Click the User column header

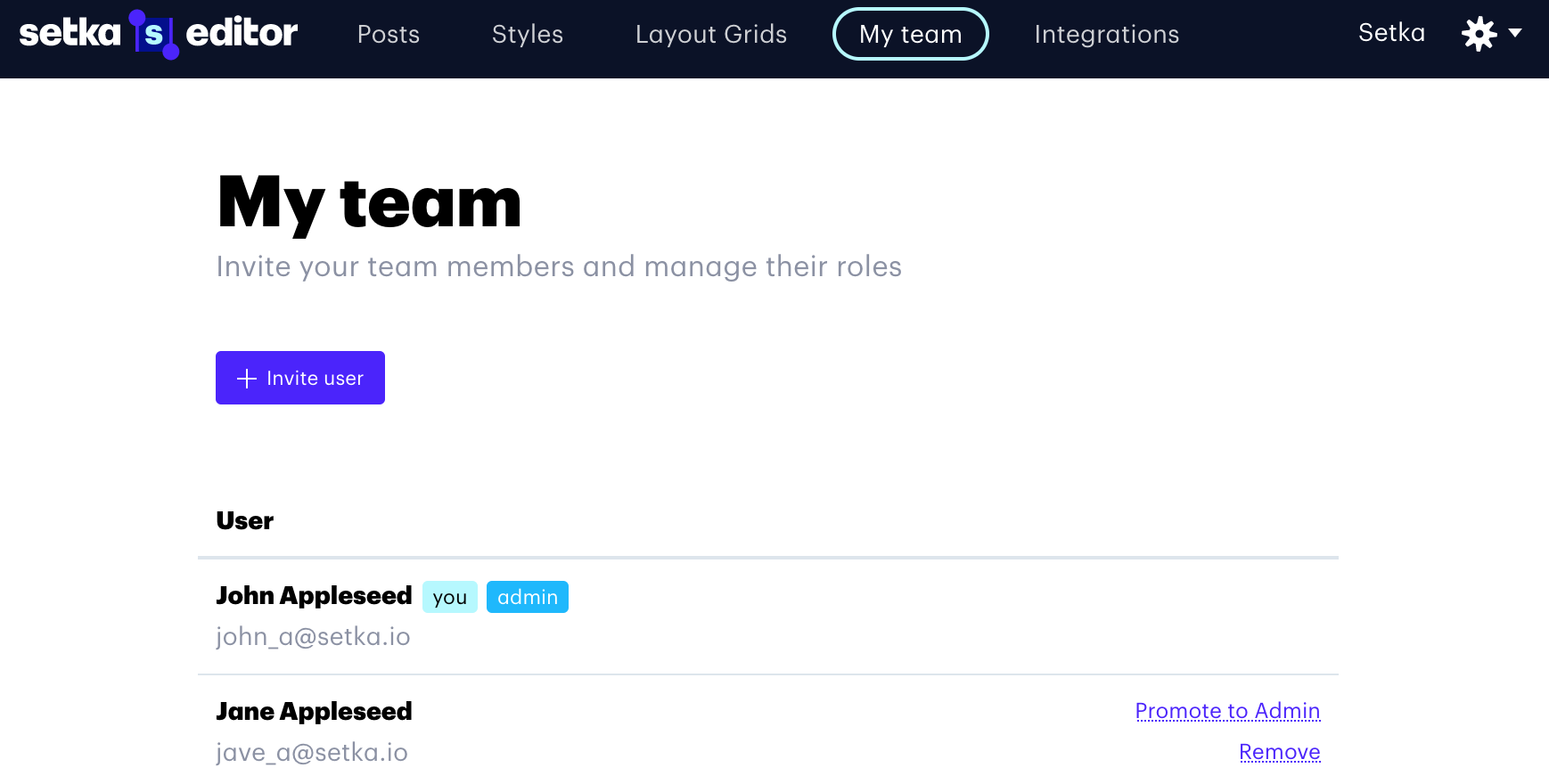pyautogui.click(x=244, y=521)
